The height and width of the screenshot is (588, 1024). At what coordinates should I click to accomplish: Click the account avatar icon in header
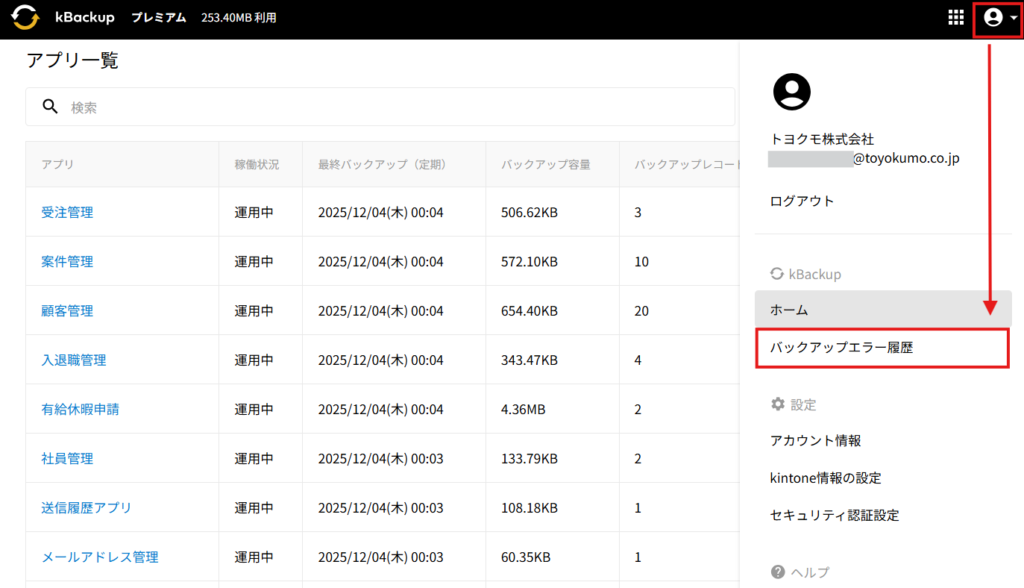993,18
